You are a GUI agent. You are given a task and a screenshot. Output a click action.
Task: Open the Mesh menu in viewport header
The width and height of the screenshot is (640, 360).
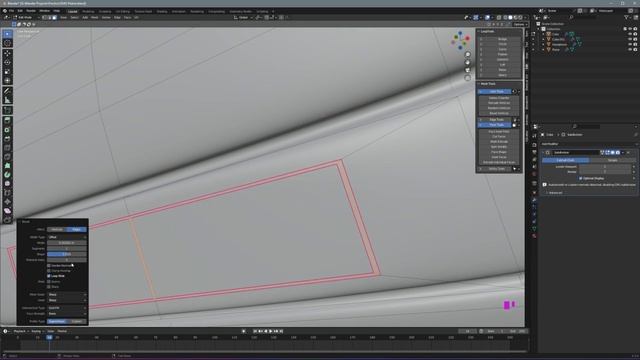pyautogui.click(x=95, y=18)
